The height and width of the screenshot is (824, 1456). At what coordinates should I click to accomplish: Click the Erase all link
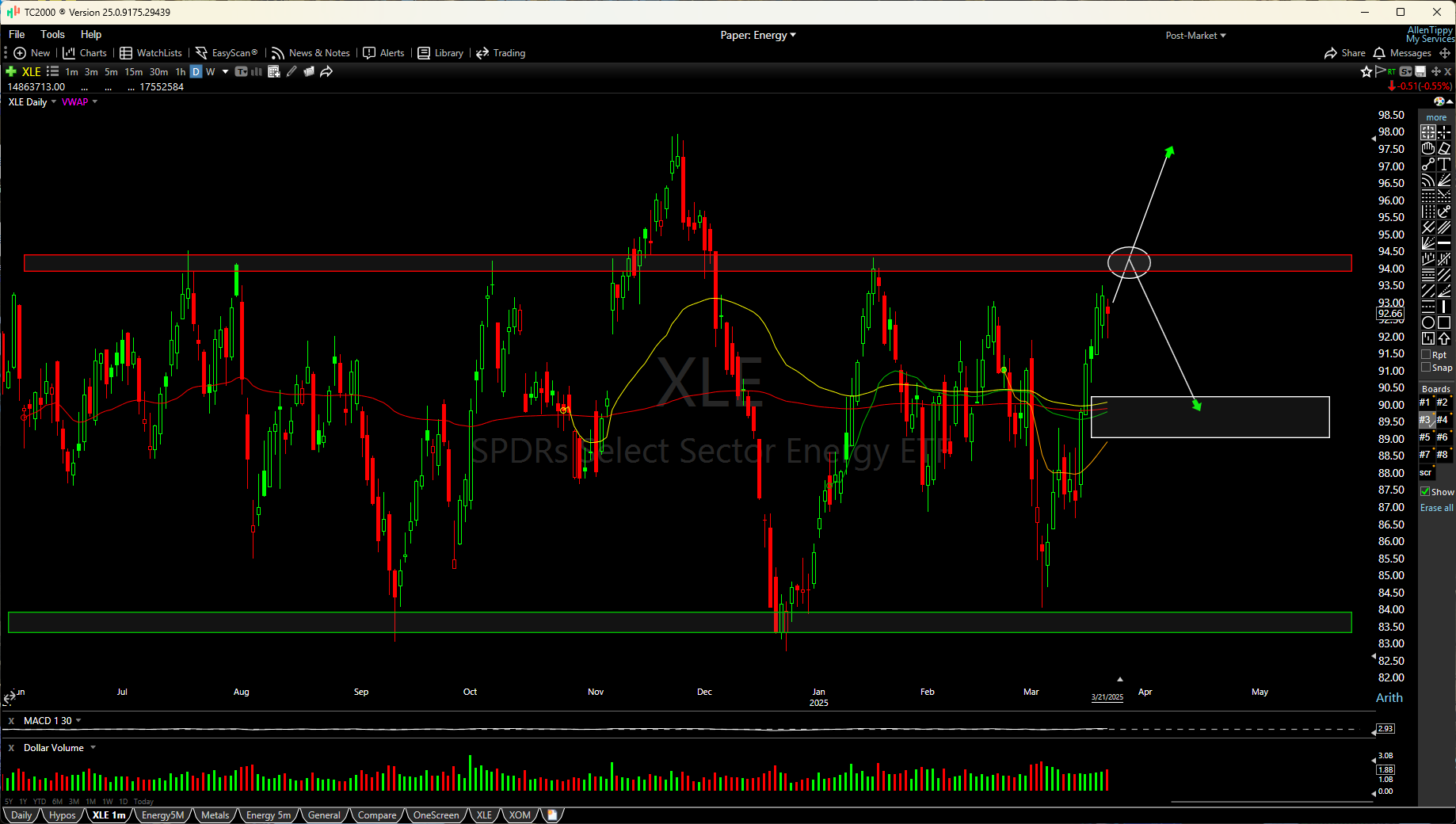point(1436,507)
